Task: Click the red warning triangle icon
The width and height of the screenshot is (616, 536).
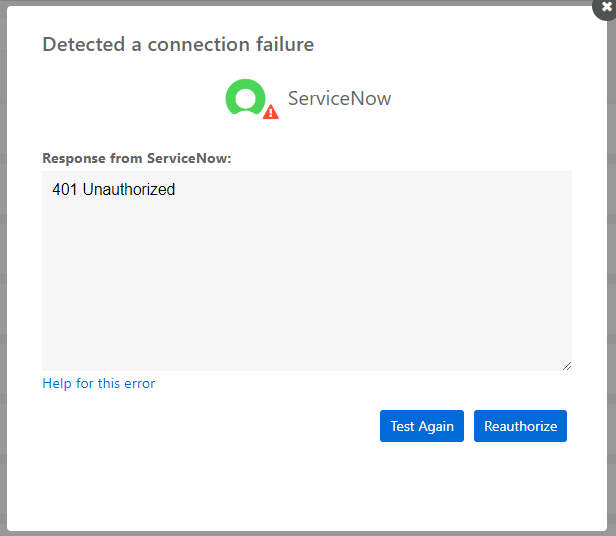Action: 271,112
